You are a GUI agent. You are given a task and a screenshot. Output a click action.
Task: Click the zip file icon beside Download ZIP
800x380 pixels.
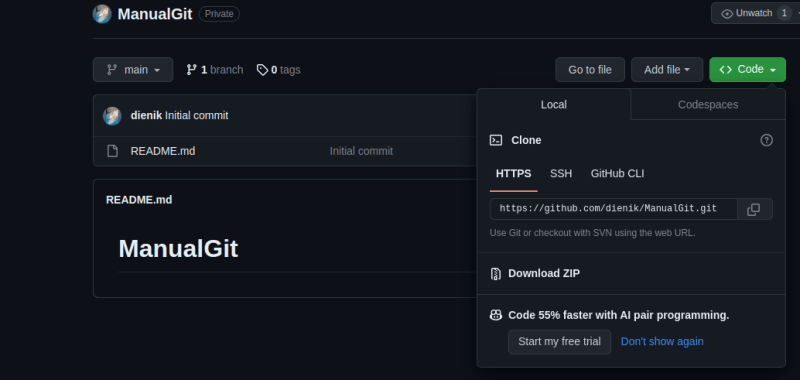[x=495, y=274]
